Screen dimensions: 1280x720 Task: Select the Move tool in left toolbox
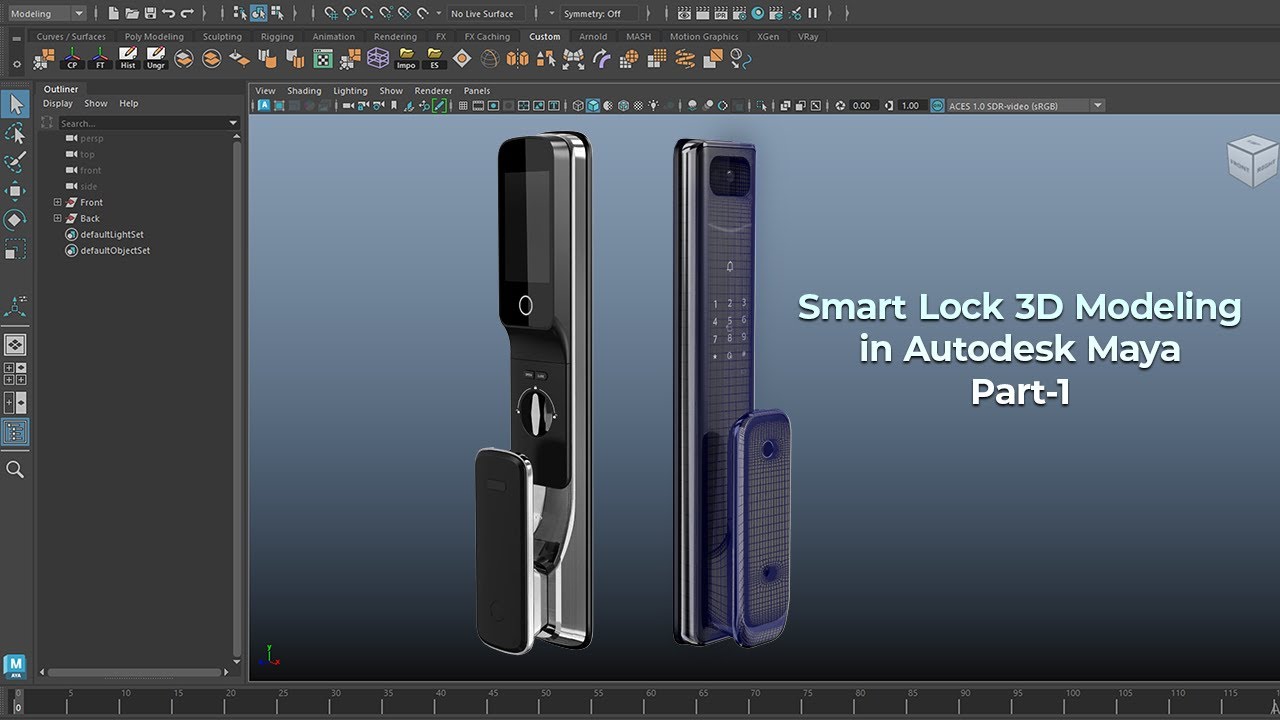pyautogui.click(x=15, y=191)
